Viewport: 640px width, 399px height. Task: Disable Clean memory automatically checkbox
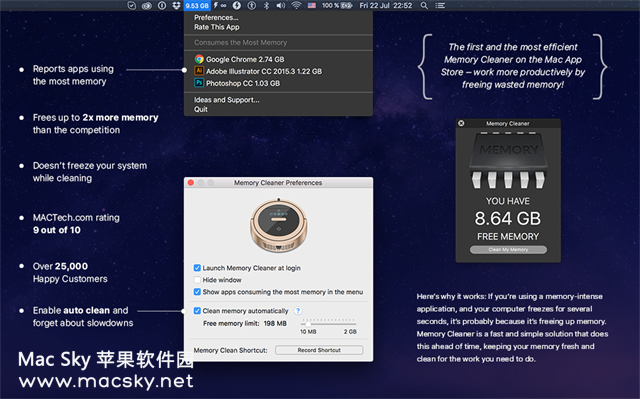click(x=197, y=311)
